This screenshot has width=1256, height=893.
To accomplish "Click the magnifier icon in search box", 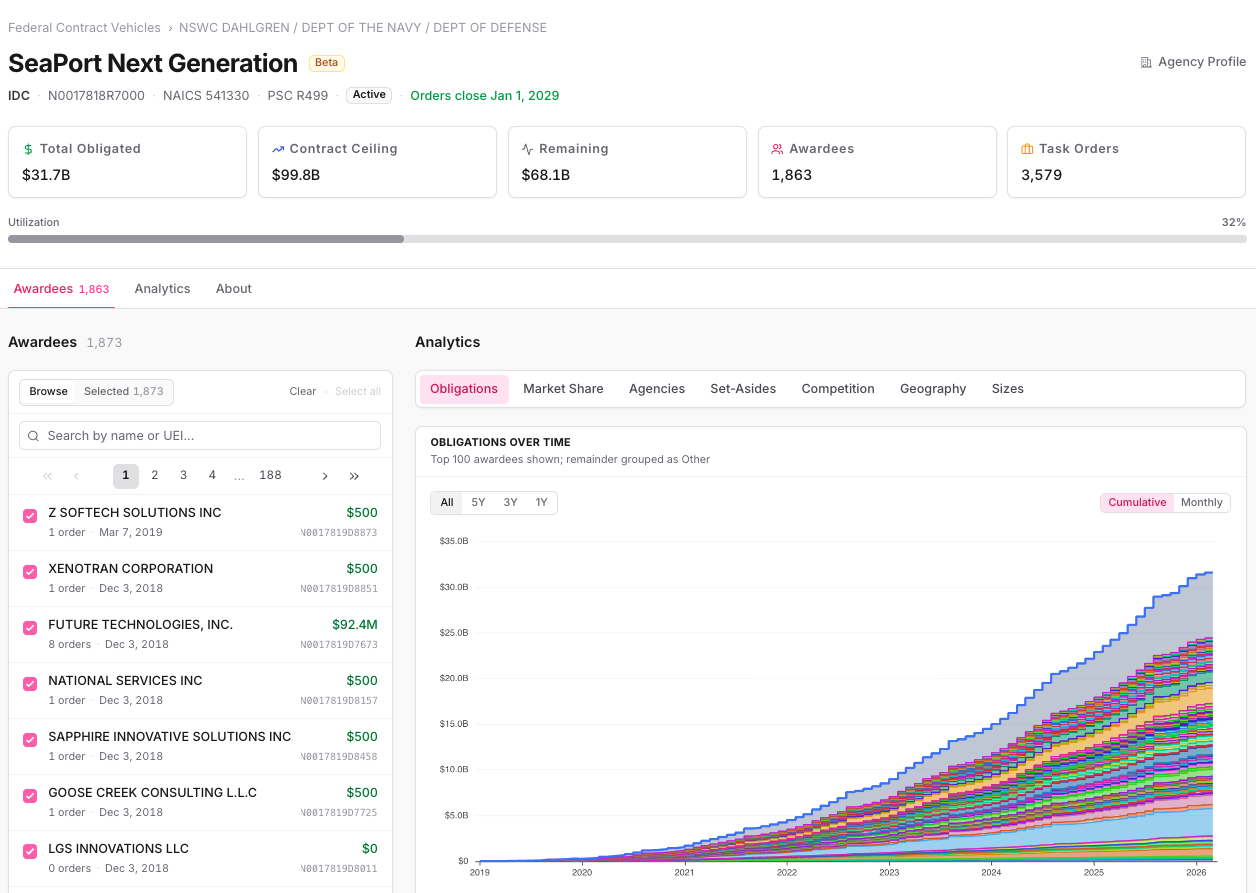I will [34, 436].
